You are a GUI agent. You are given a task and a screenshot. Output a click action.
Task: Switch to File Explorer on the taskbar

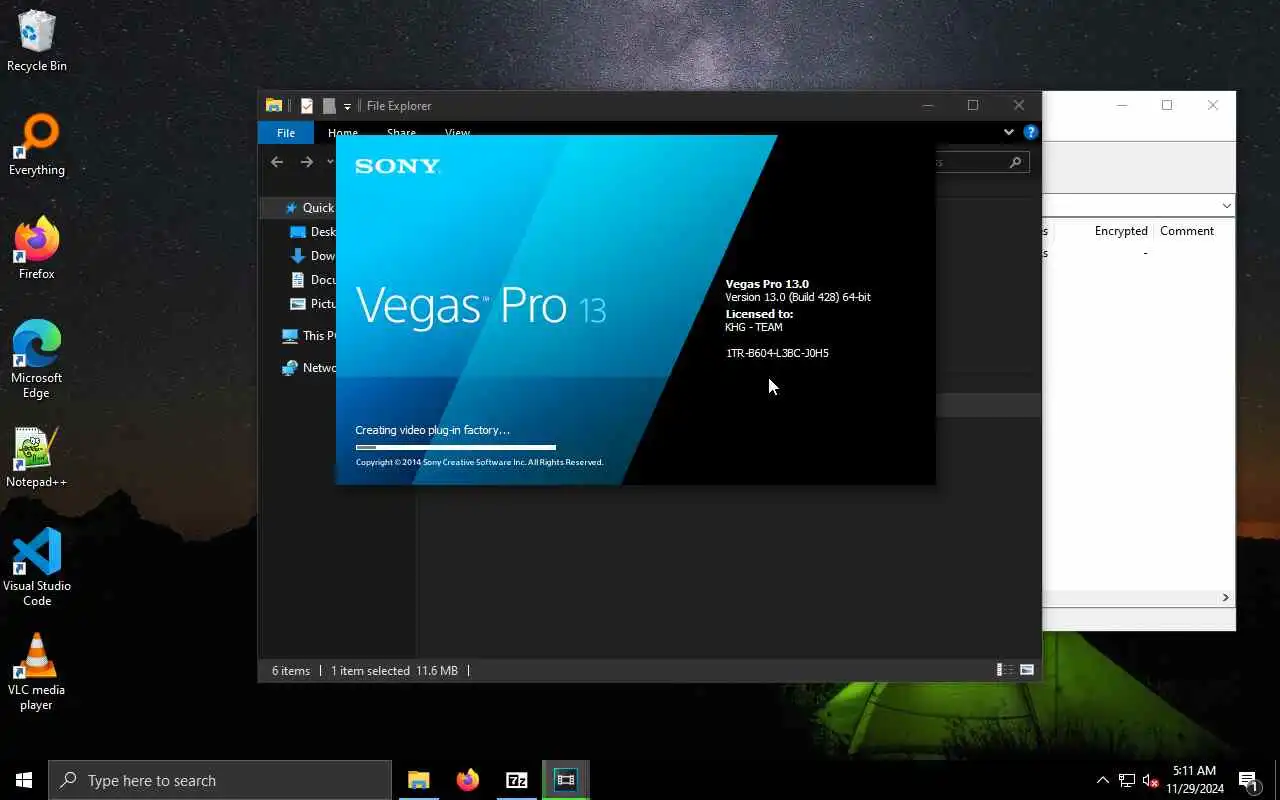coord(419,780)
